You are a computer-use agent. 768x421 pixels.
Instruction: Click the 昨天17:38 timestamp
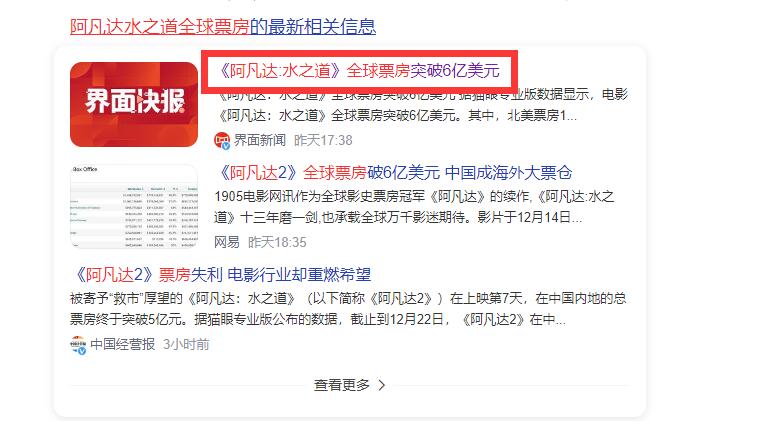pyautogui.click(x=323, y=140)
